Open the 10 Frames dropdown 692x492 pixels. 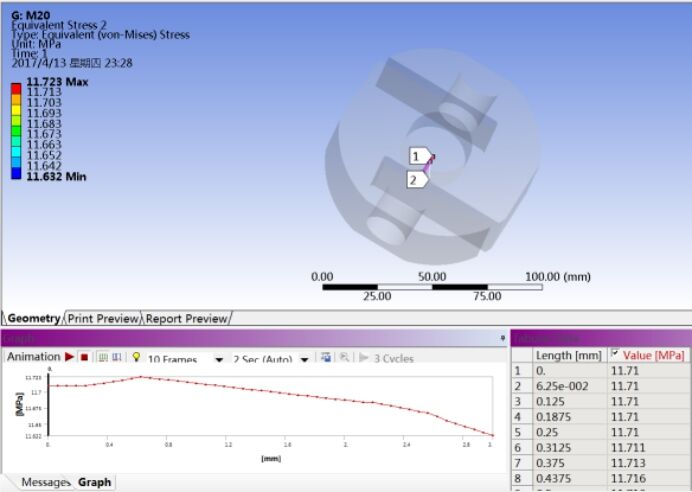(x=218, y=359)
